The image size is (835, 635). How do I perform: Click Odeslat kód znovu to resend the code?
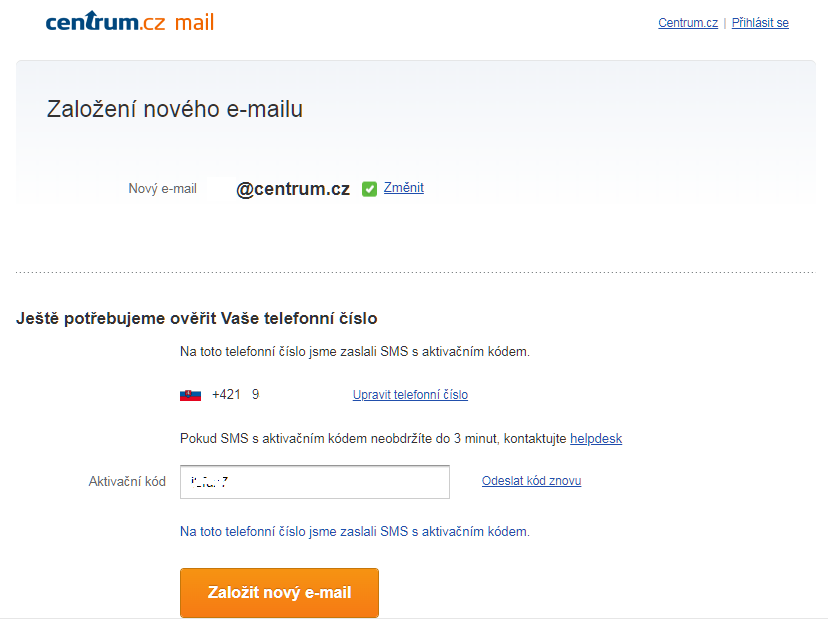(531, 481)
